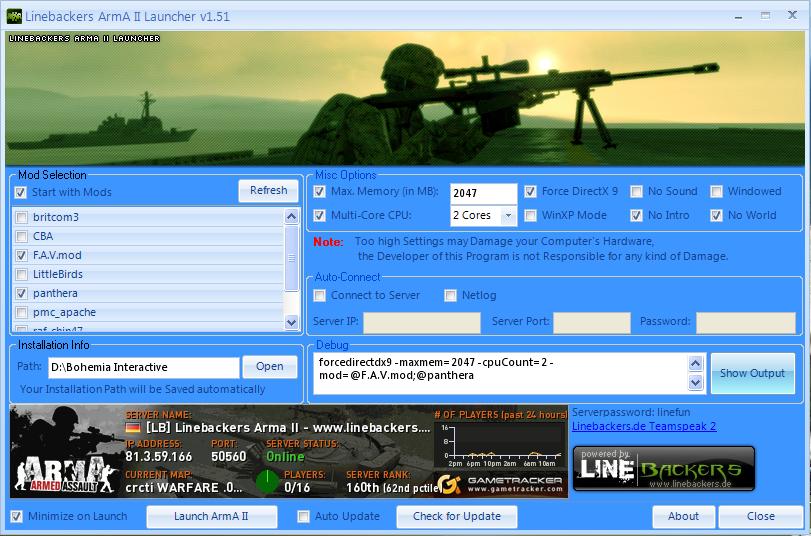Click the ArmA Armed Assault logo
Viewport: 811px width, 536px height.
pyautogui.click(x=66, y=474)
